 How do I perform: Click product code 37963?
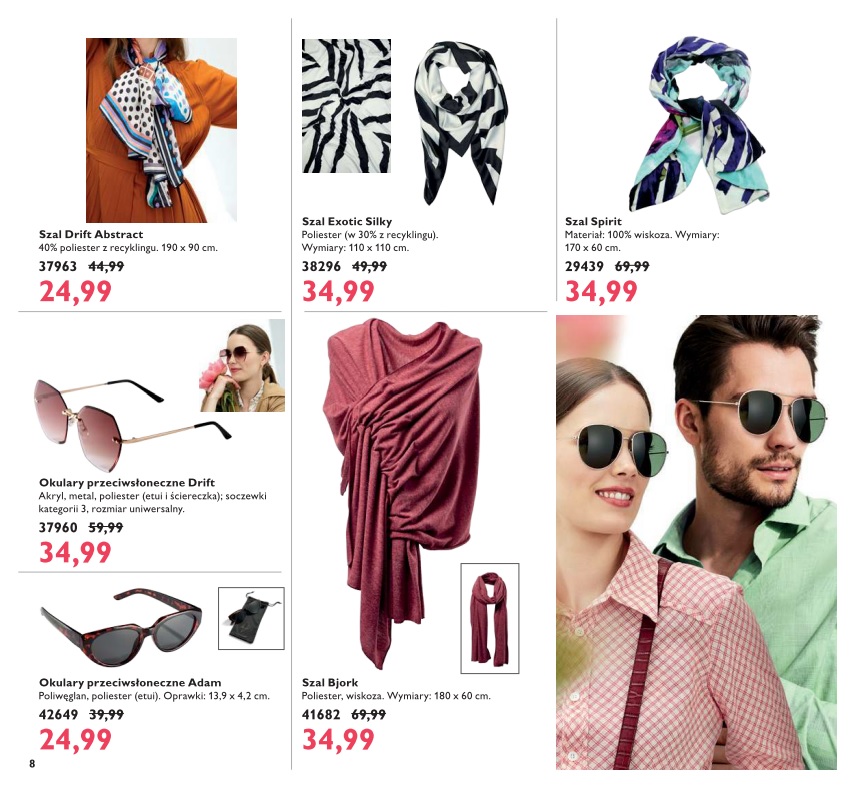(x=58, y=267)
